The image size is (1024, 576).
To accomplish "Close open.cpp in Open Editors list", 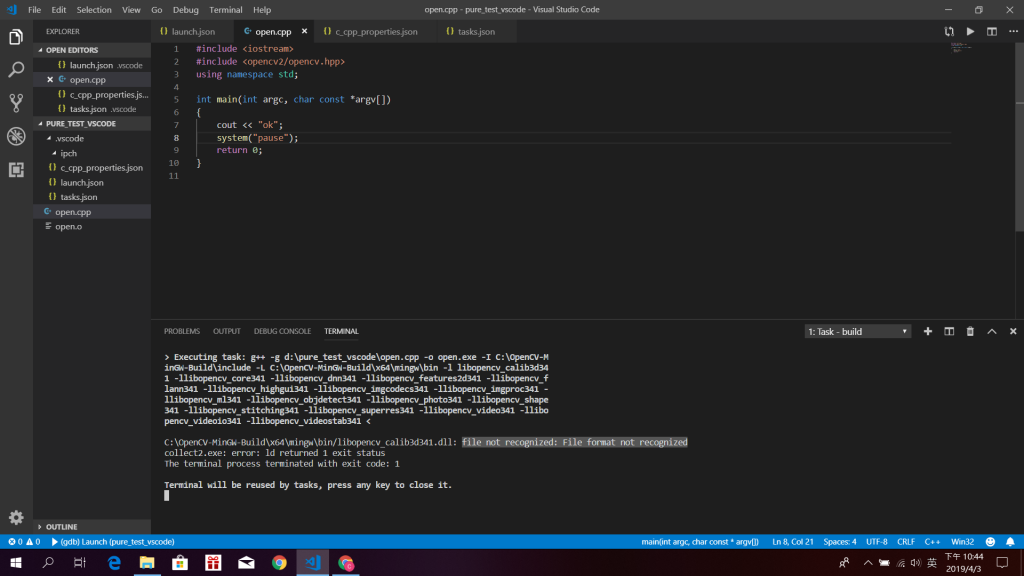I will click(x=50, y=80).
